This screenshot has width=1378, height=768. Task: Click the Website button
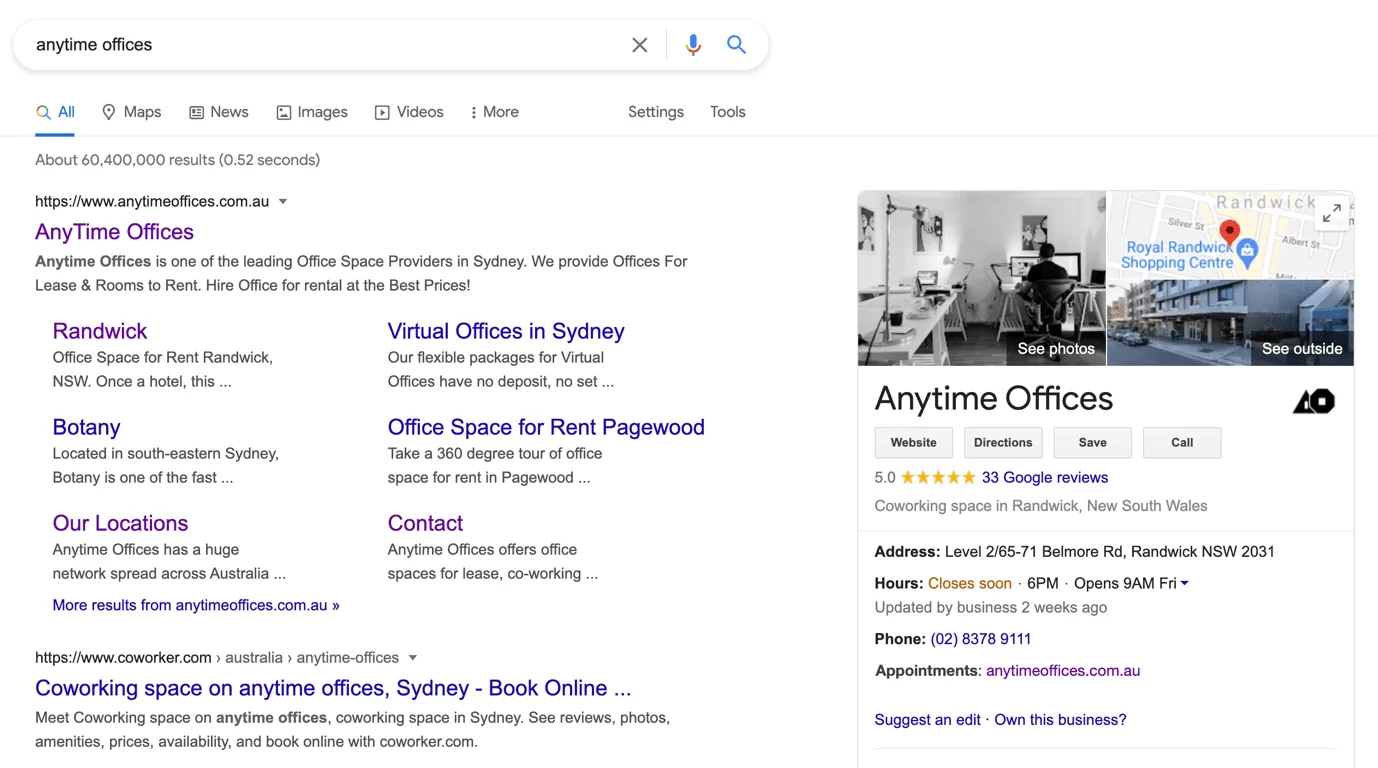click(x=914, y=443)
